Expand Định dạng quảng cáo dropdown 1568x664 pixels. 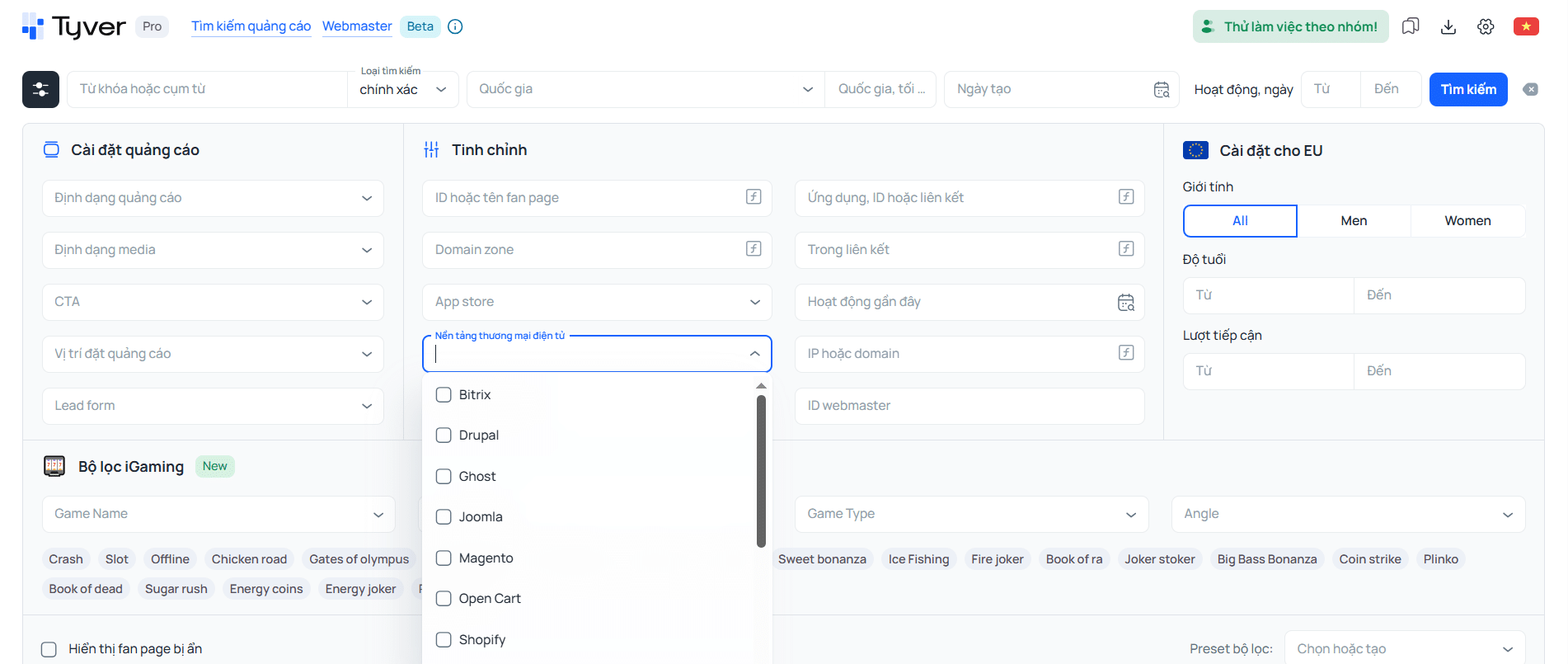213,198
